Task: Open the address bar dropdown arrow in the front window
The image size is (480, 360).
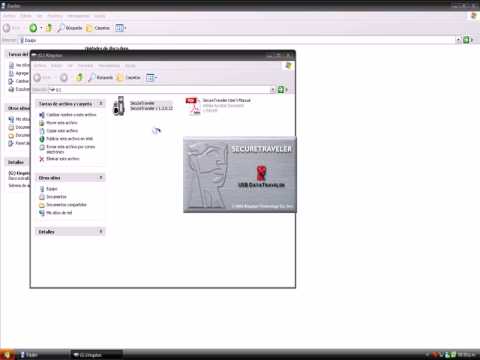Action: pyautogui.click(x=272, y=90)
